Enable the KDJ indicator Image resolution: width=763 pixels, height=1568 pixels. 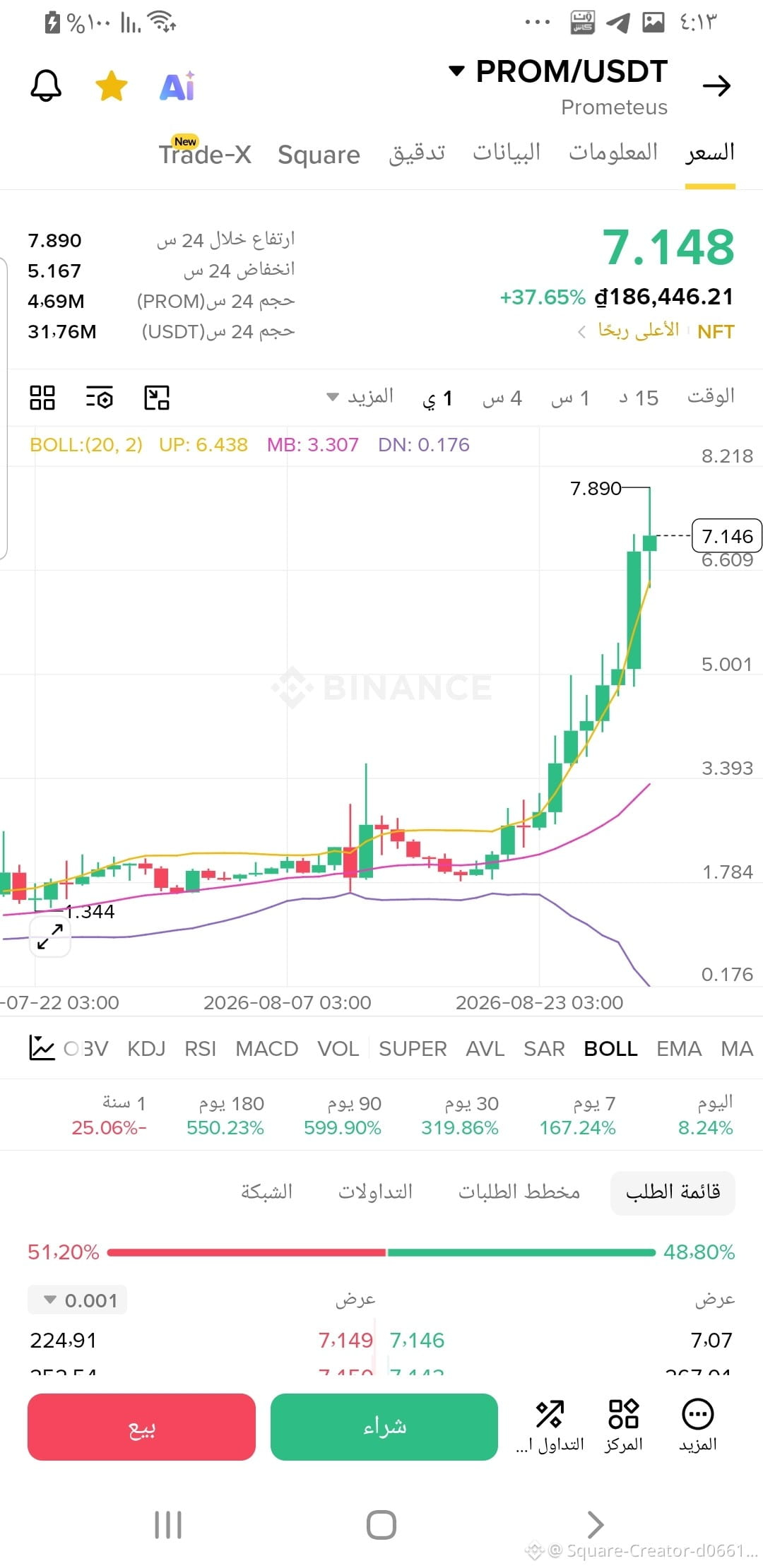coord(146,1049)
